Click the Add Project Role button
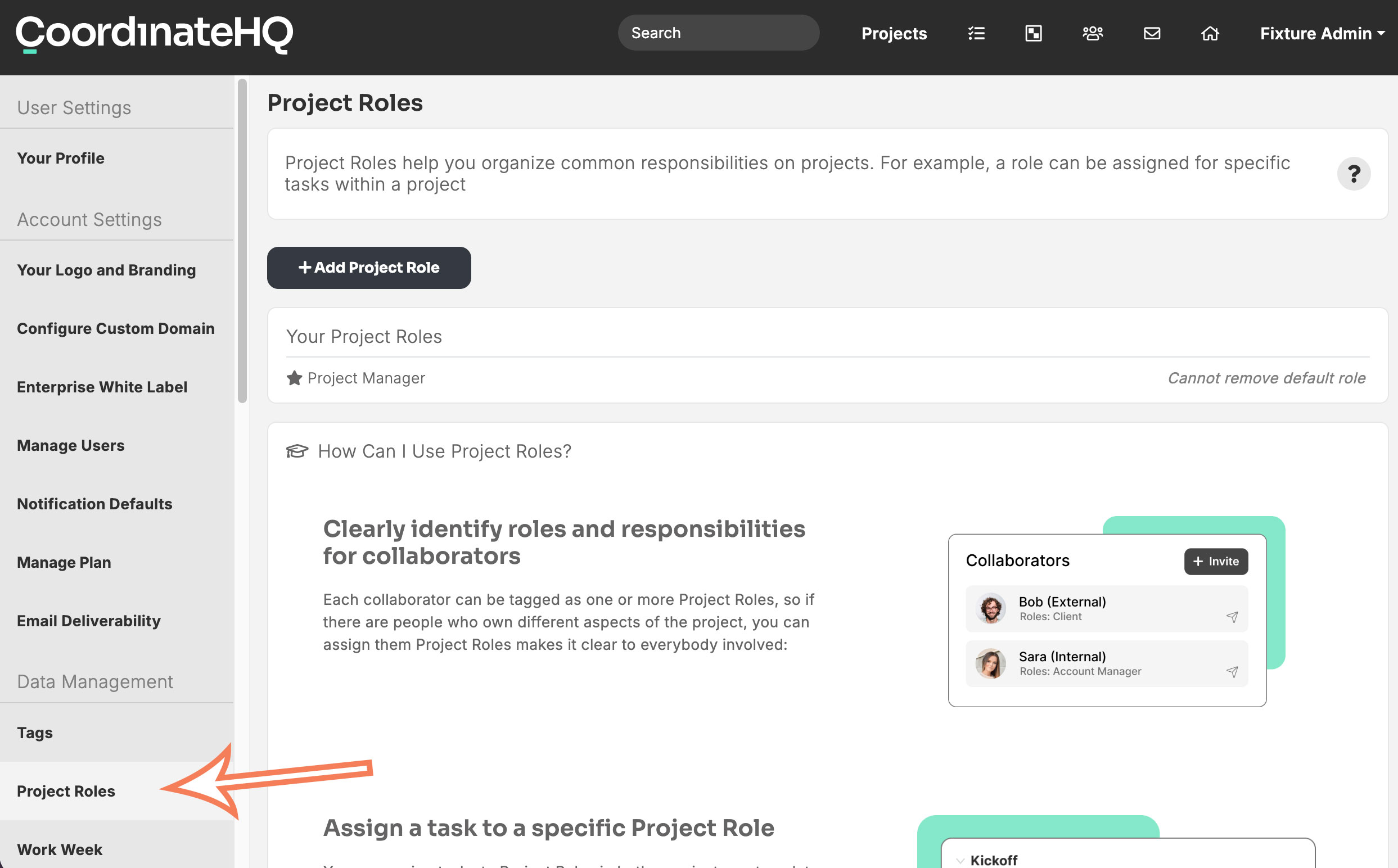 point(368,268)
